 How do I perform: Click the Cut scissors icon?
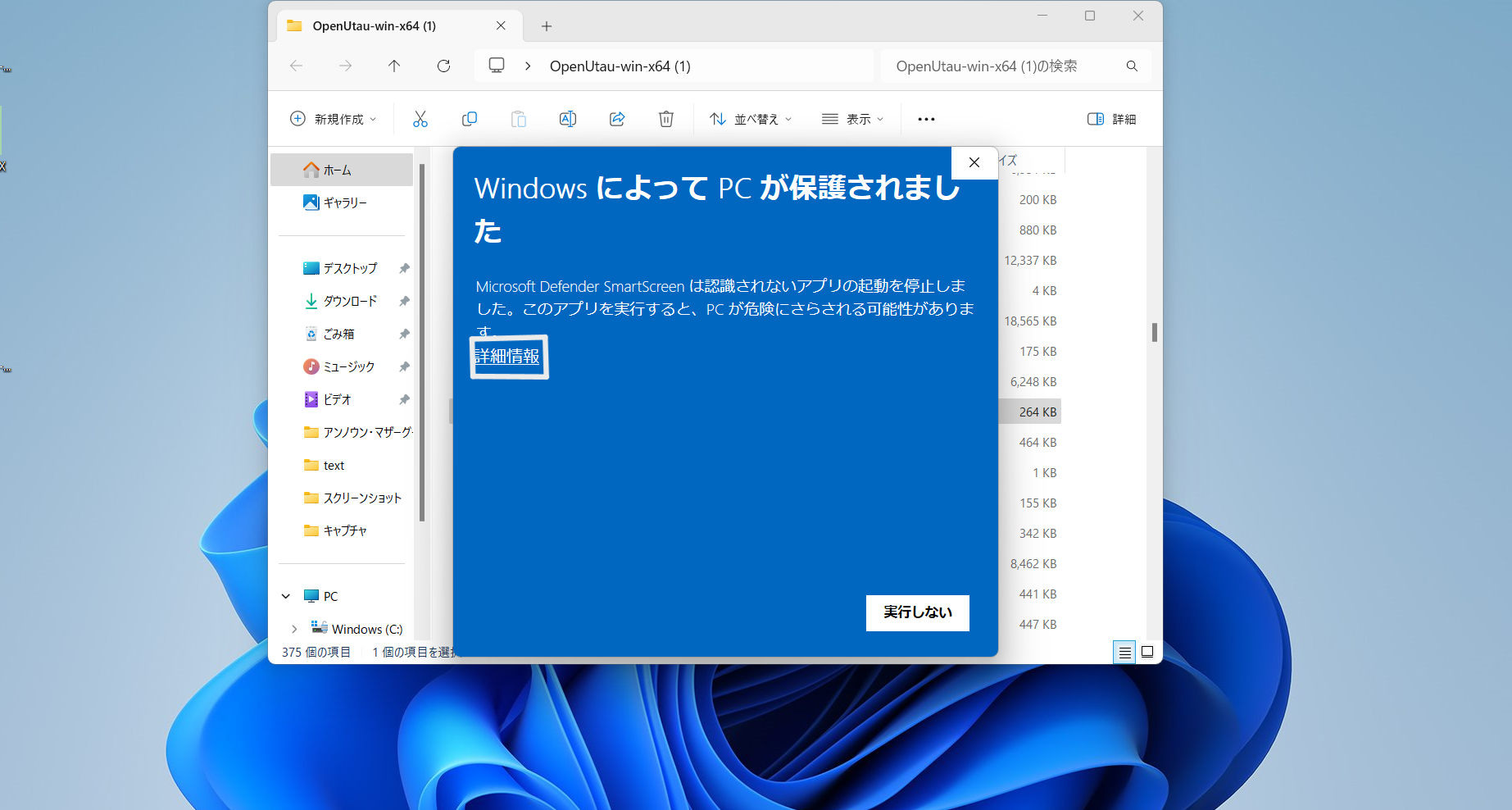point(420,119)
